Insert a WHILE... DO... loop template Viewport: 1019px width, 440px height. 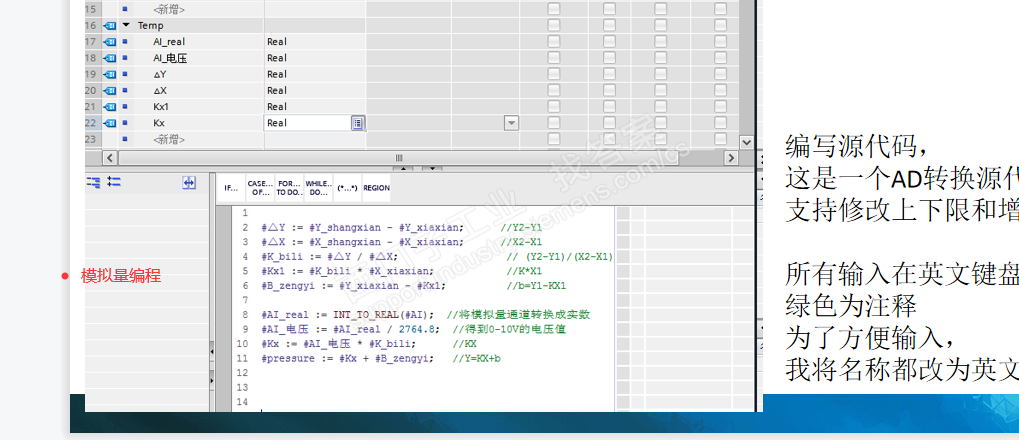tap(318, 188)
